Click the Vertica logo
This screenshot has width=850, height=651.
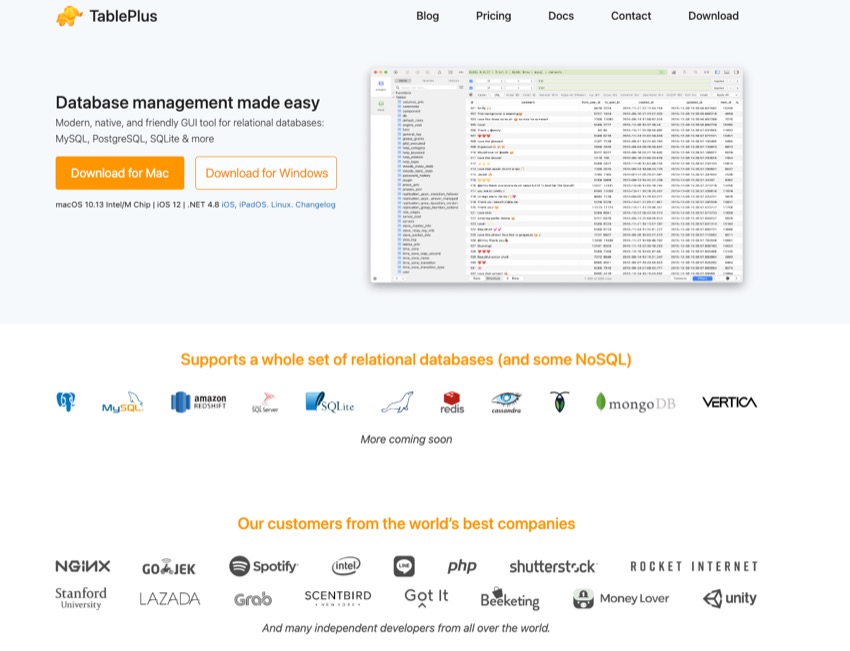[x=729, y=401]
